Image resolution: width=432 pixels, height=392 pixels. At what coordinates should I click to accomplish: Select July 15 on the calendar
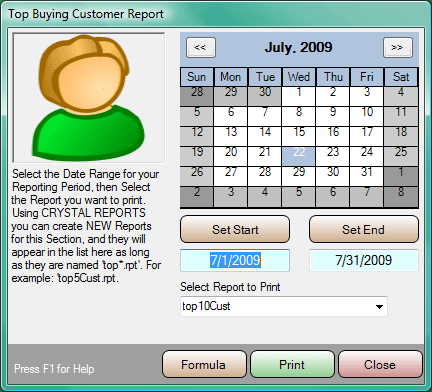298,136
